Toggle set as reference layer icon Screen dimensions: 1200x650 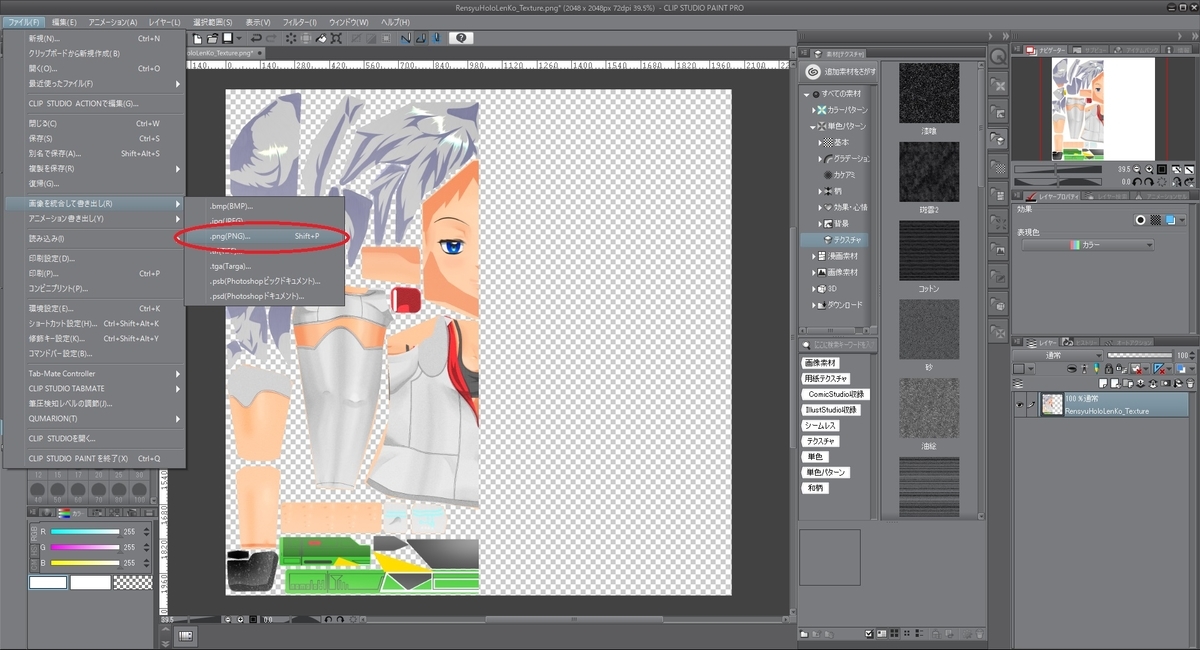coord(1084,368)
